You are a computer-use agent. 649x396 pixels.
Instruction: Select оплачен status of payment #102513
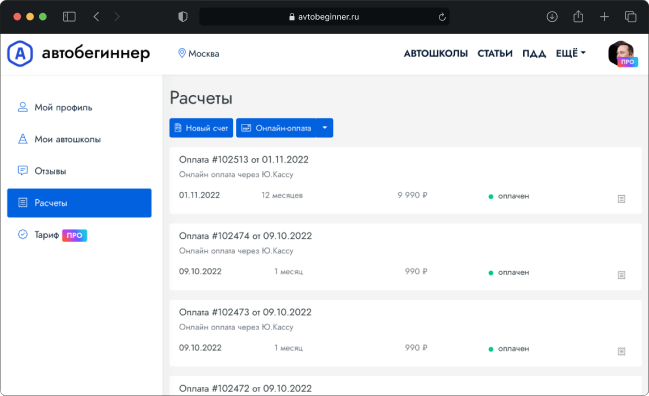pos(509,196)
